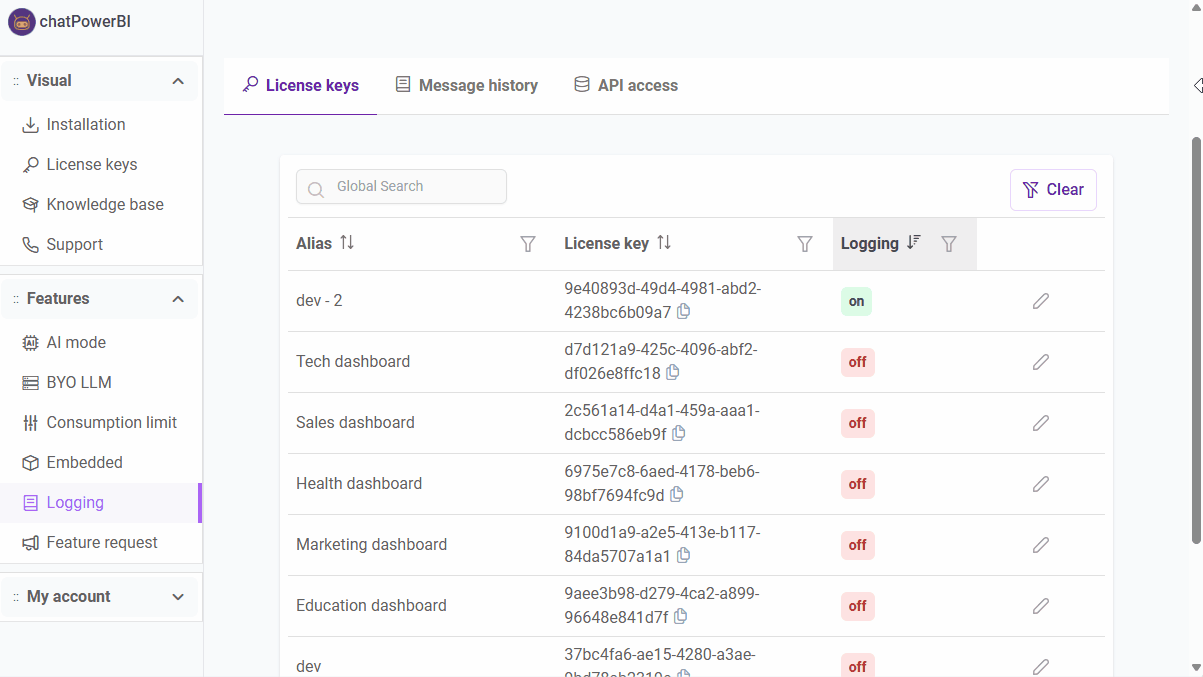Toggle logging 'off' badge for Education dashboard
1203x677 pixels.
tap(857, 606)
